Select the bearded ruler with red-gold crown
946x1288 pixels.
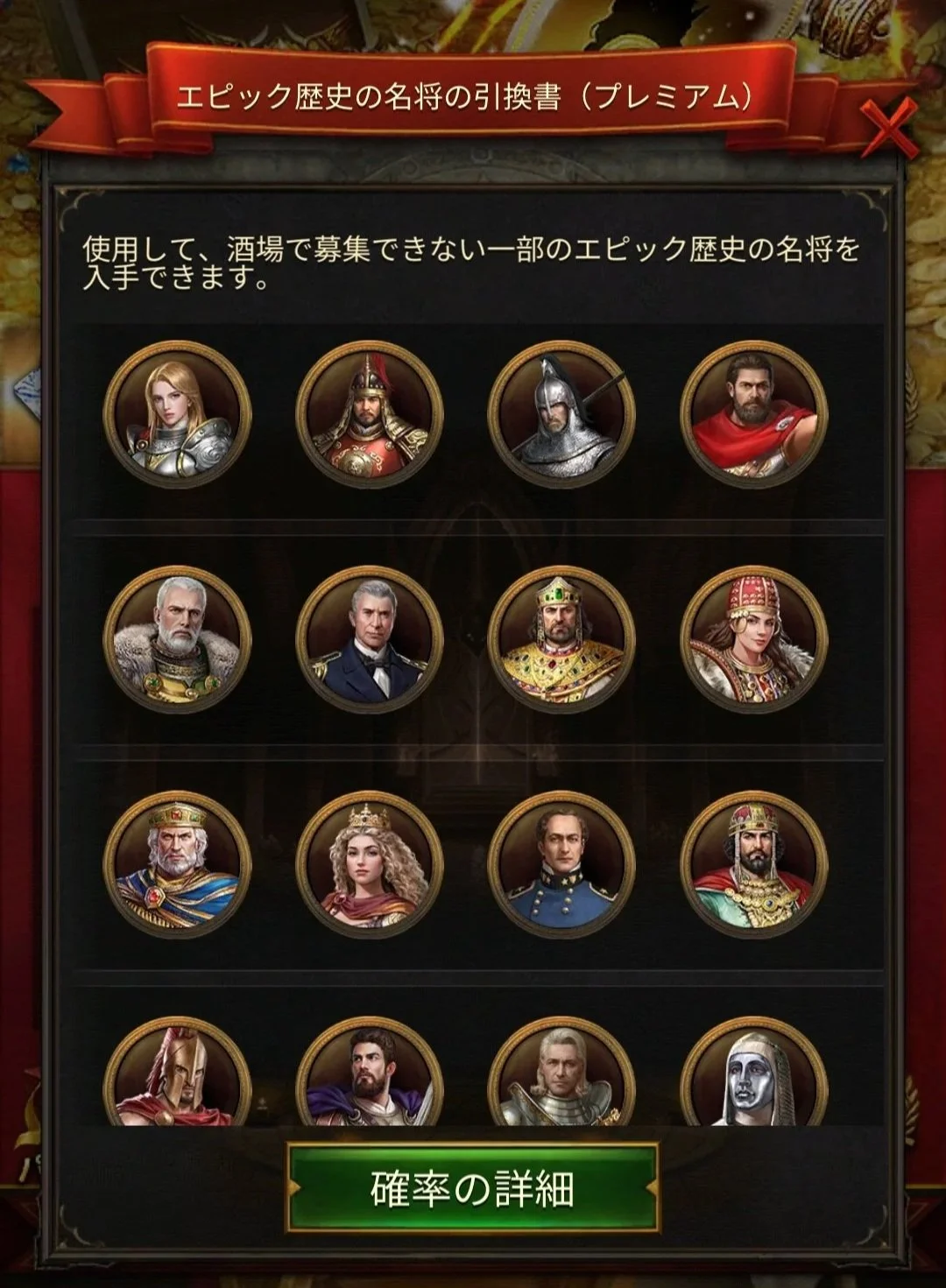point(754,865)
